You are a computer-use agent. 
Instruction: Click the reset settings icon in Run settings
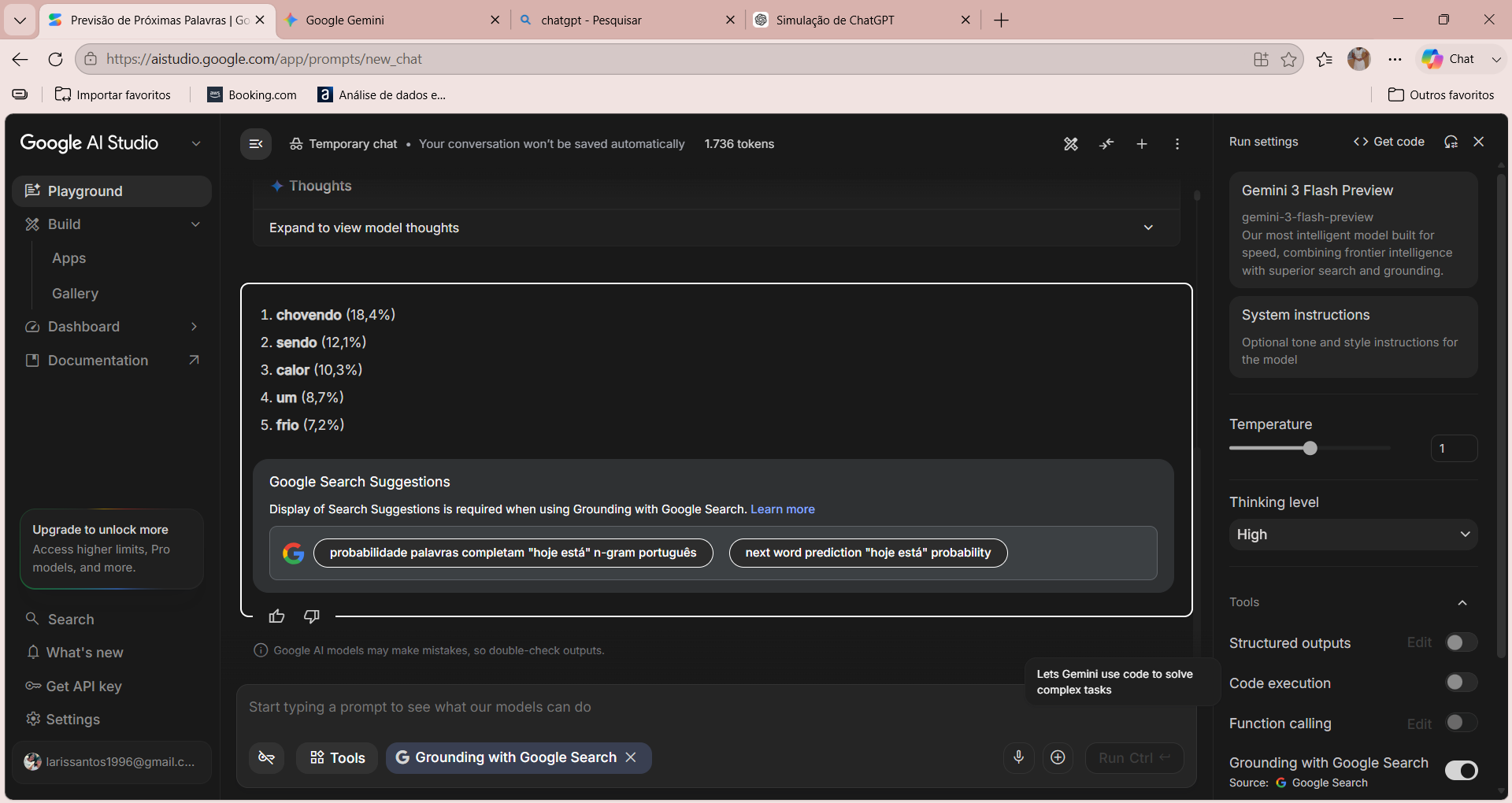(1451, 142)
